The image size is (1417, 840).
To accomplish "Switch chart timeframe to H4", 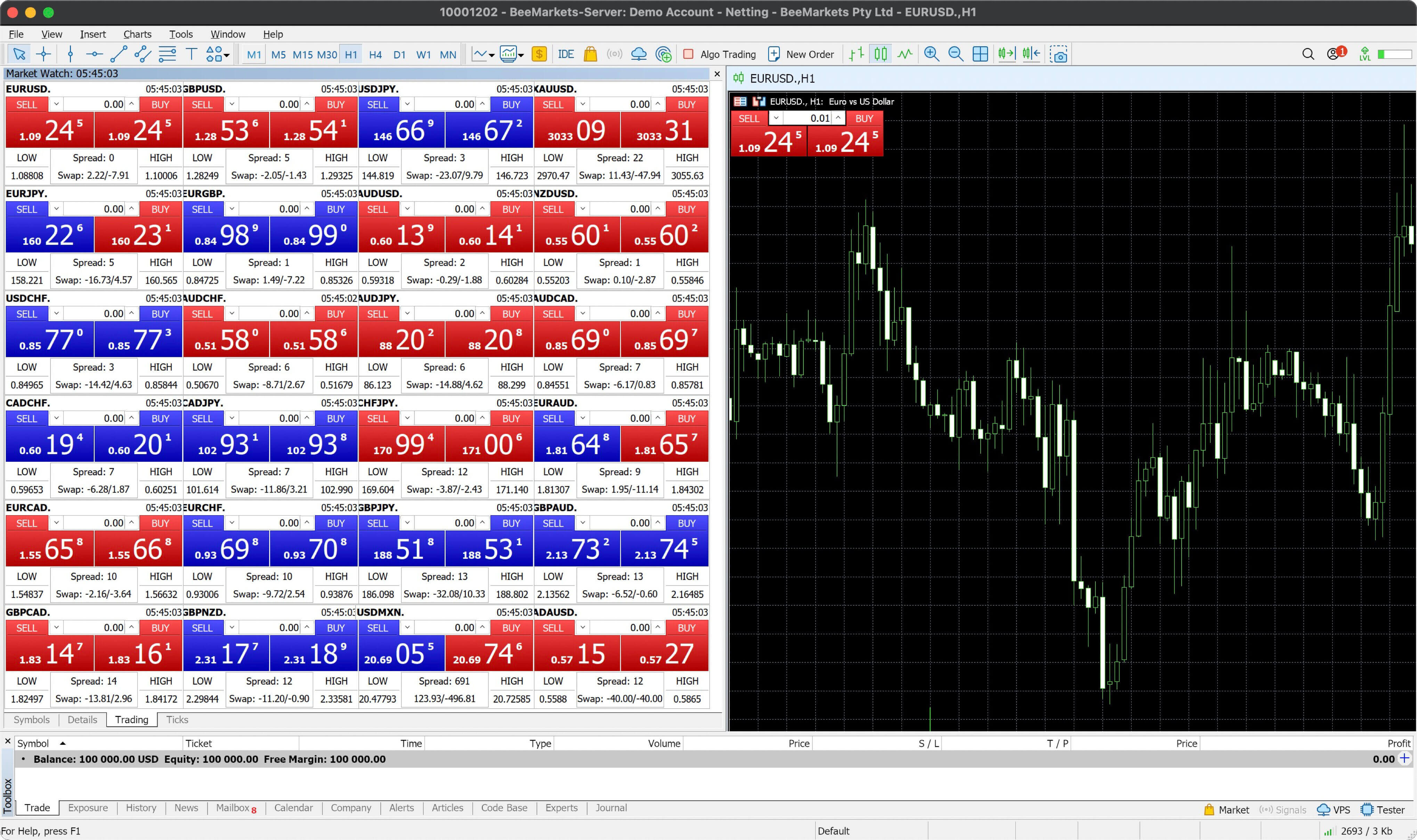I will 375,55.
